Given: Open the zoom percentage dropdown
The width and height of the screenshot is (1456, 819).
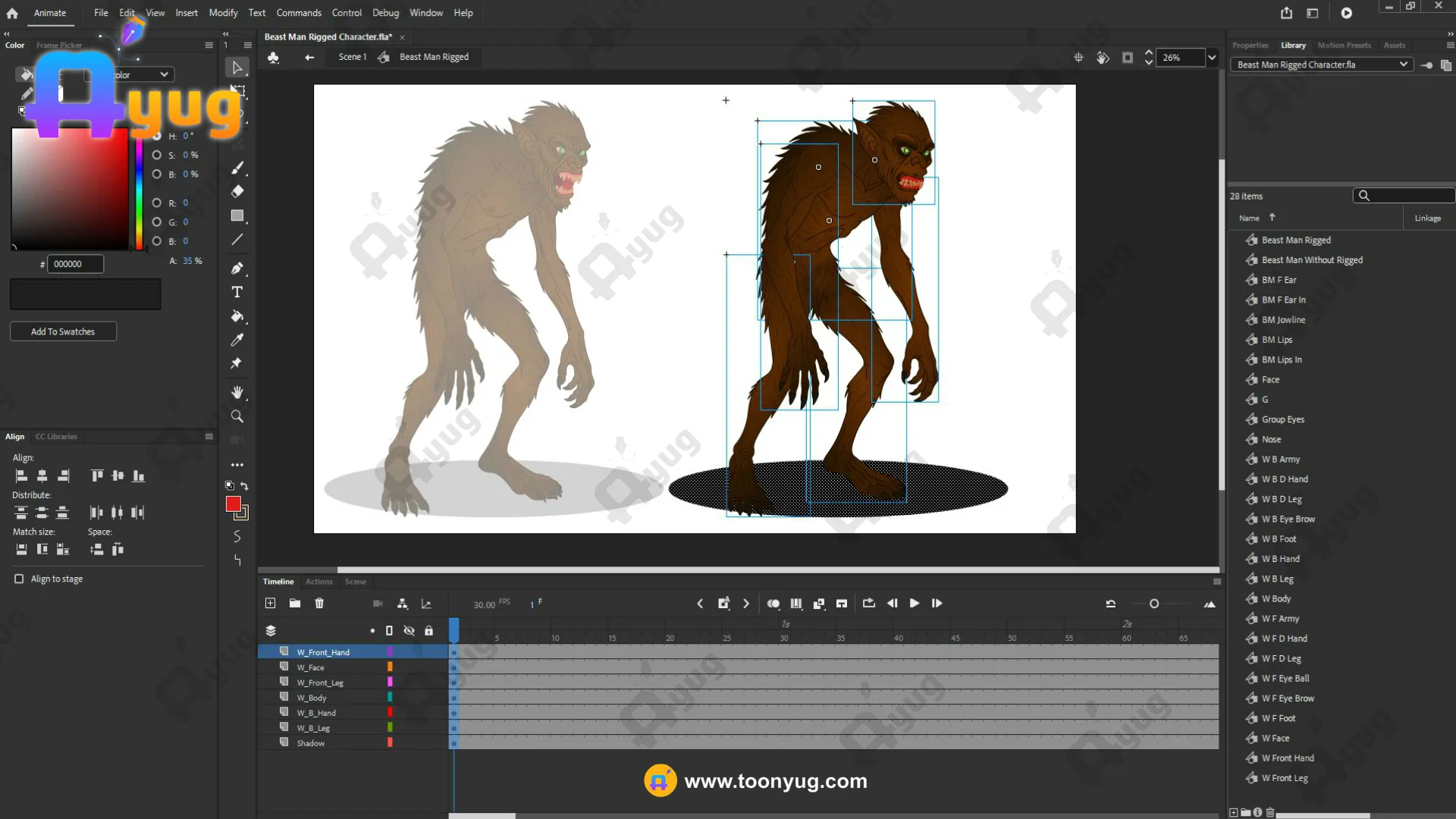Looking at the screenshot, I should (1212, 58).
